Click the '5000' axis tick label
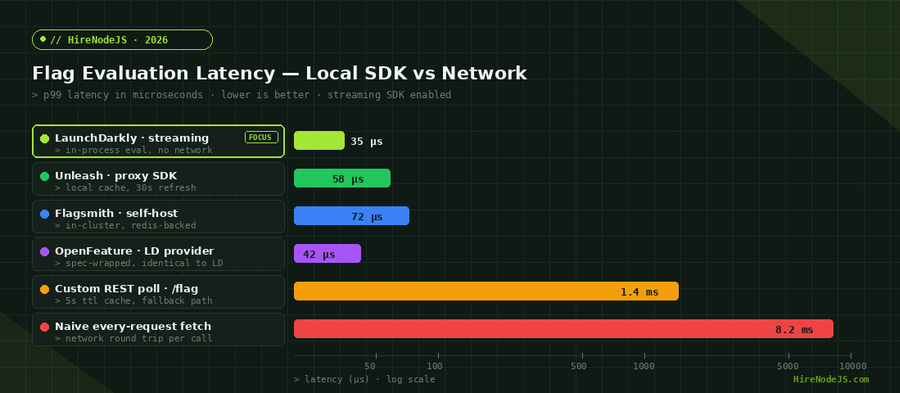Image resolution: width=900 pixels, height=393 pixels. click(x=788, y=366)
